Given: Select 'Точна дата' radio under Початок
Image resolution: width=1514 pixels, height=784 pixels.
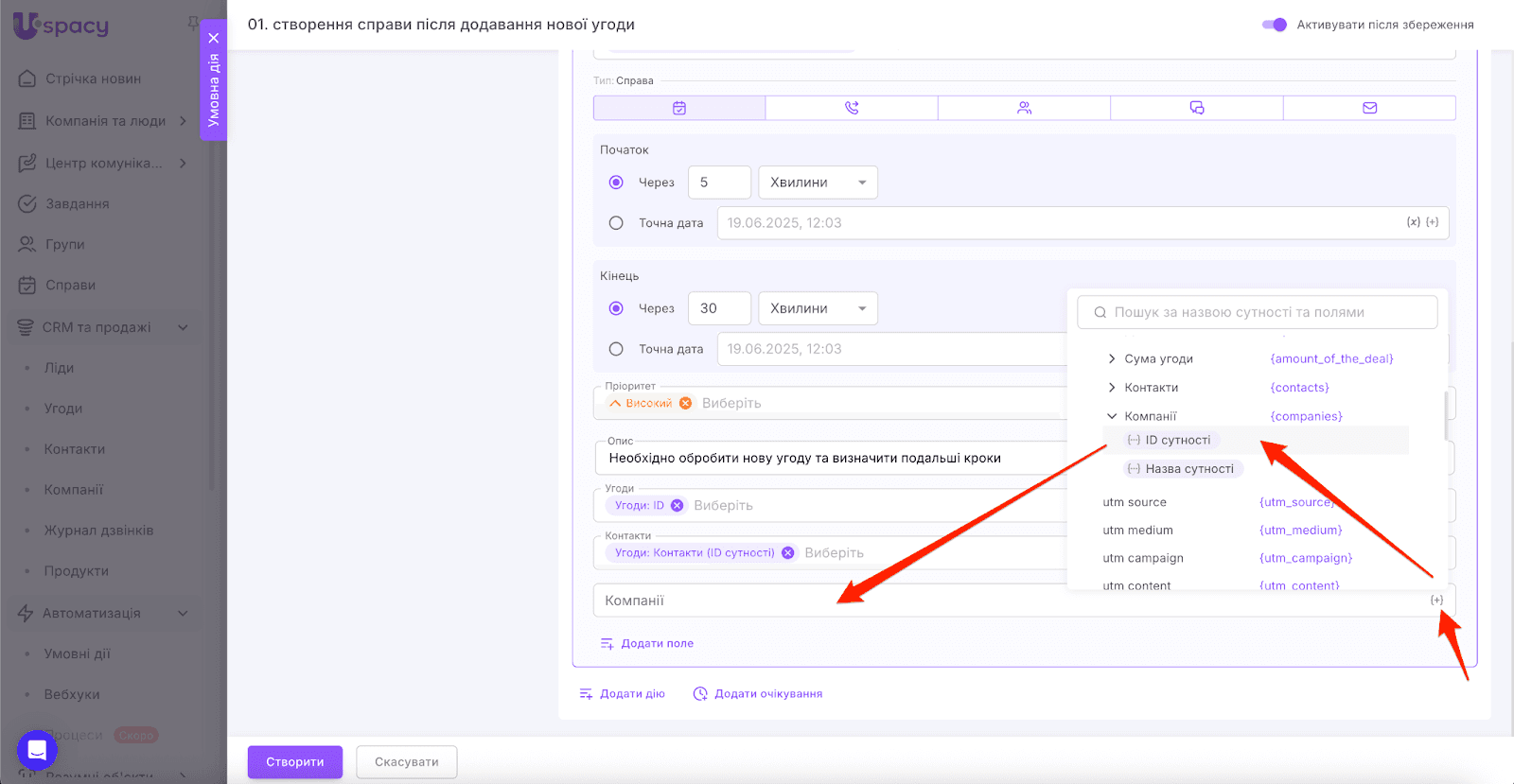Looking at the screenshot, I should point(616,223).
